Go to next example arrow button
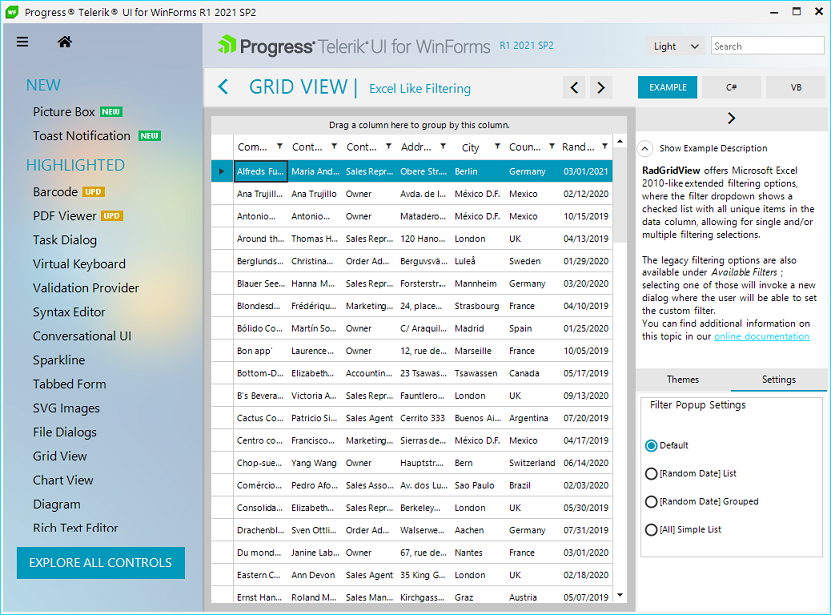This screenshot has width=831, height=615. pyautogui.click(x=601, y=87)
